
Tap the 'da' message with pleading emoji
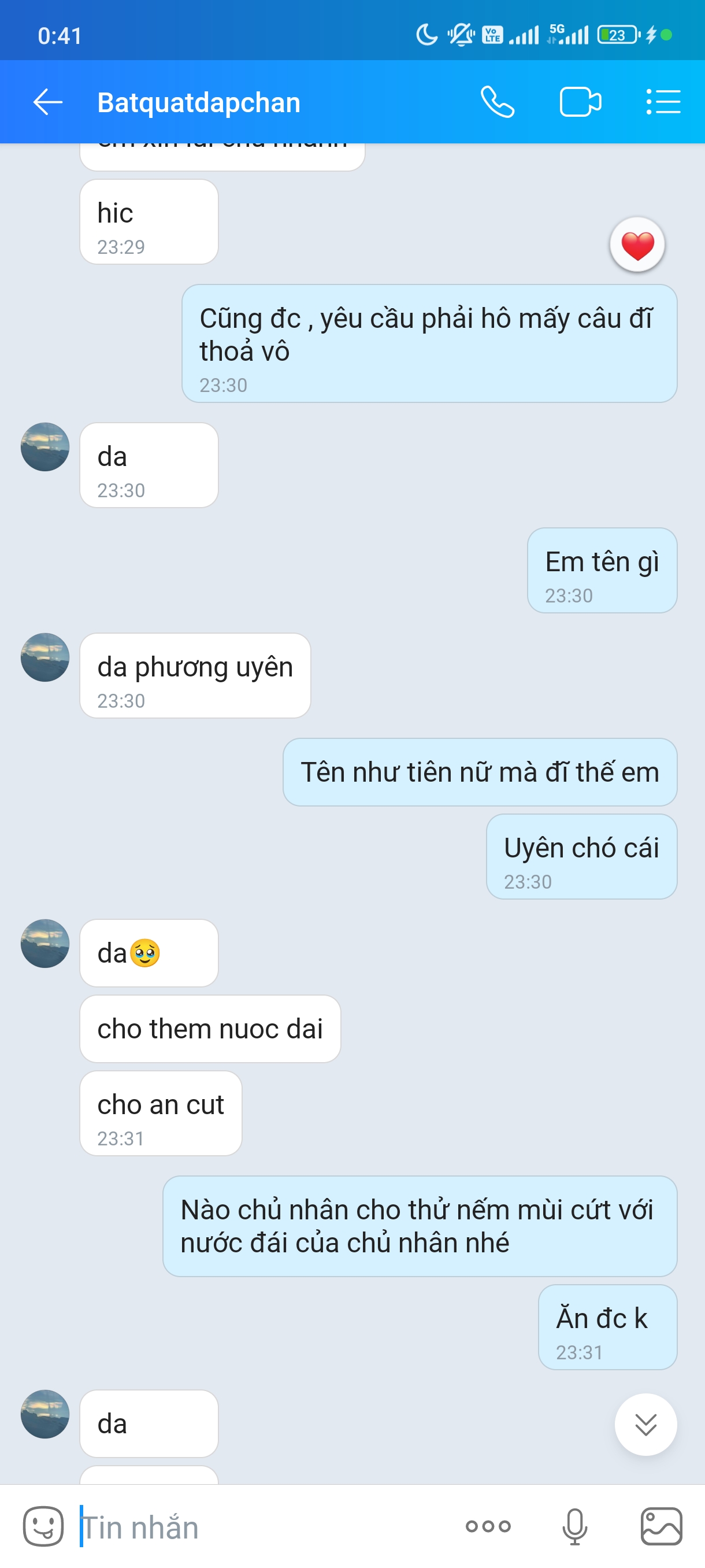pos(149,953)
